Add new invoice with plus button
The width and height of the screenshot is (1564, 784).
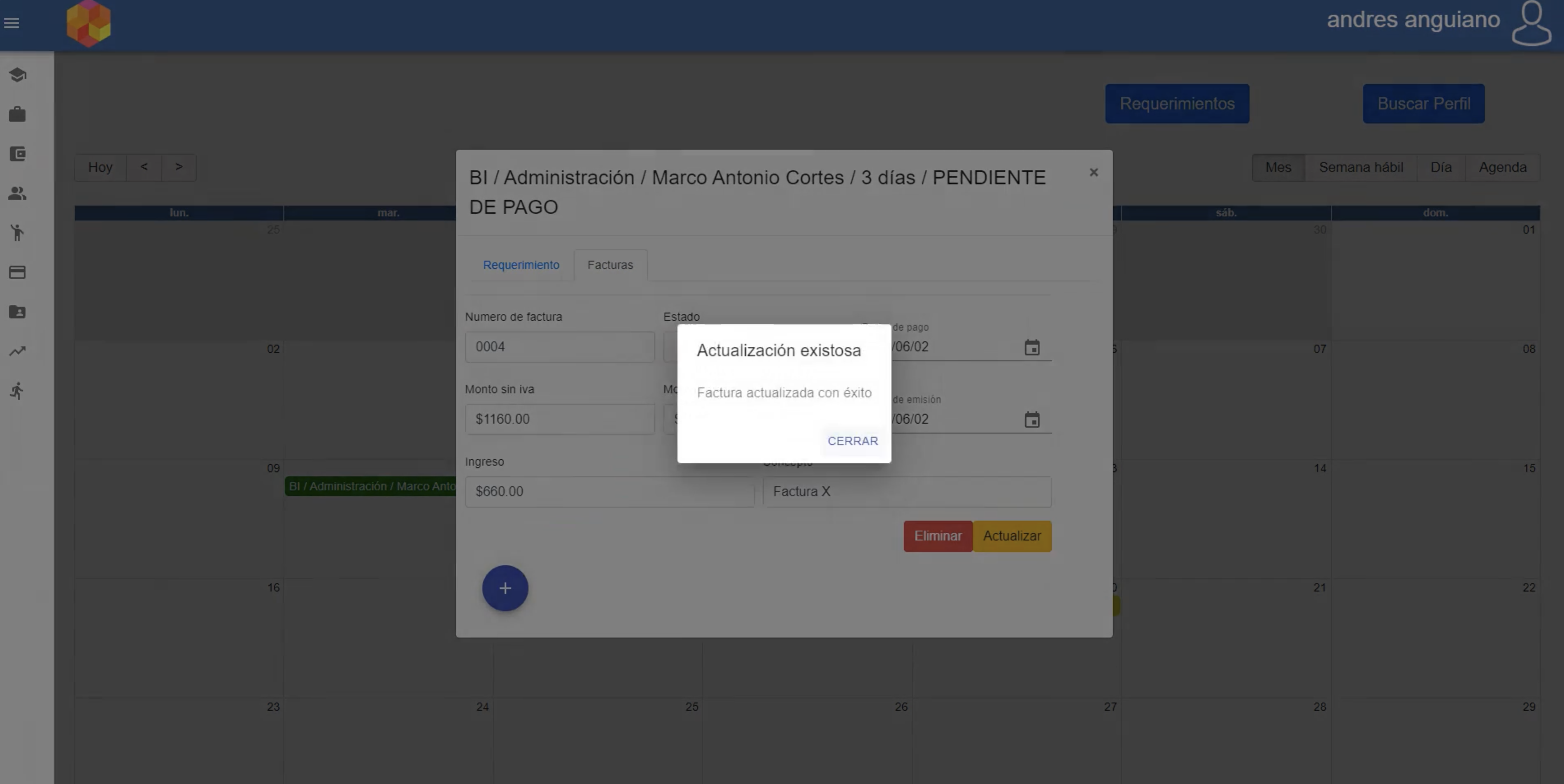505,588
